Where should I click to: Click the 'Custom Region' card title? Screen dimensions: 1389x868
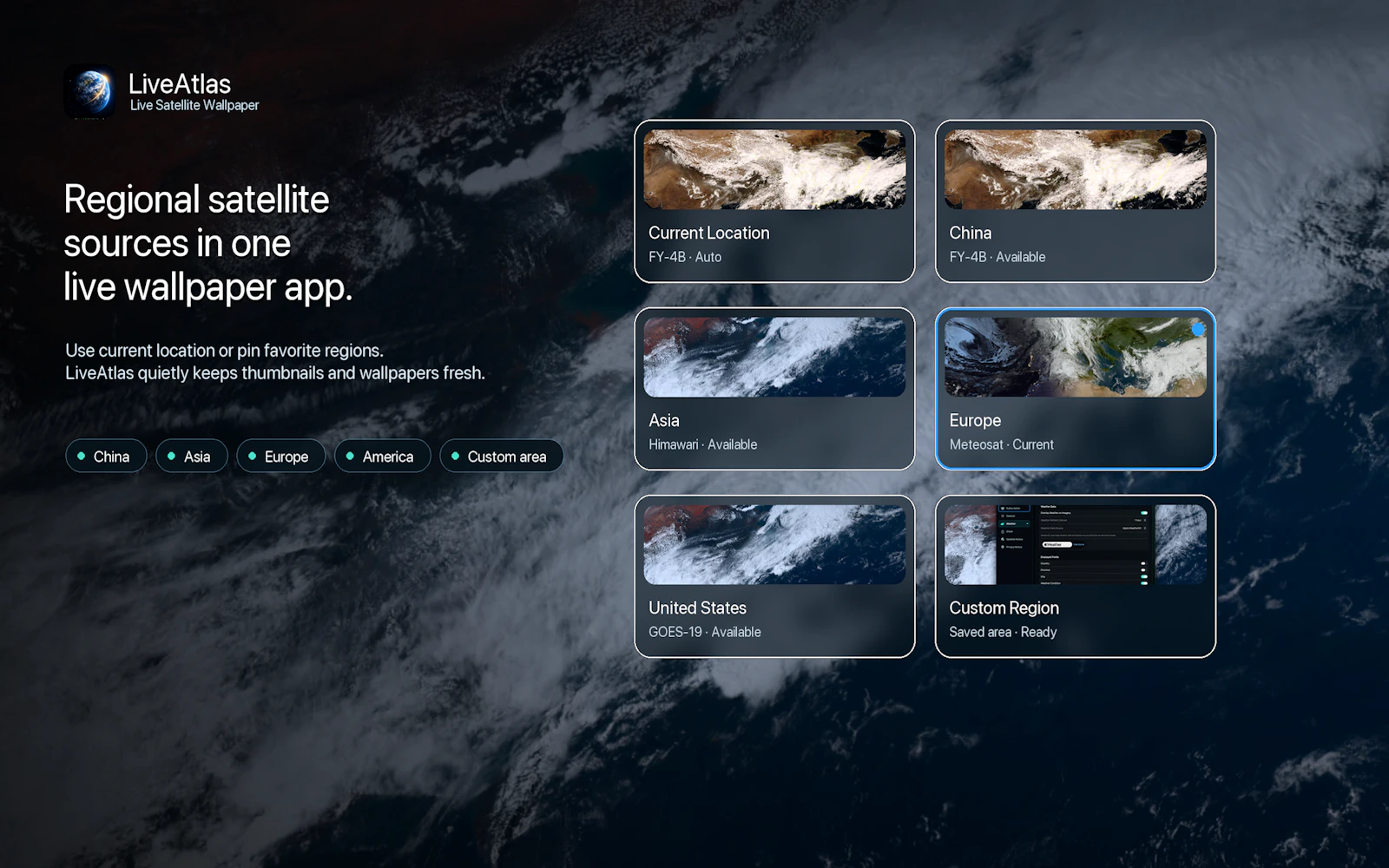tap(1004, 608)
